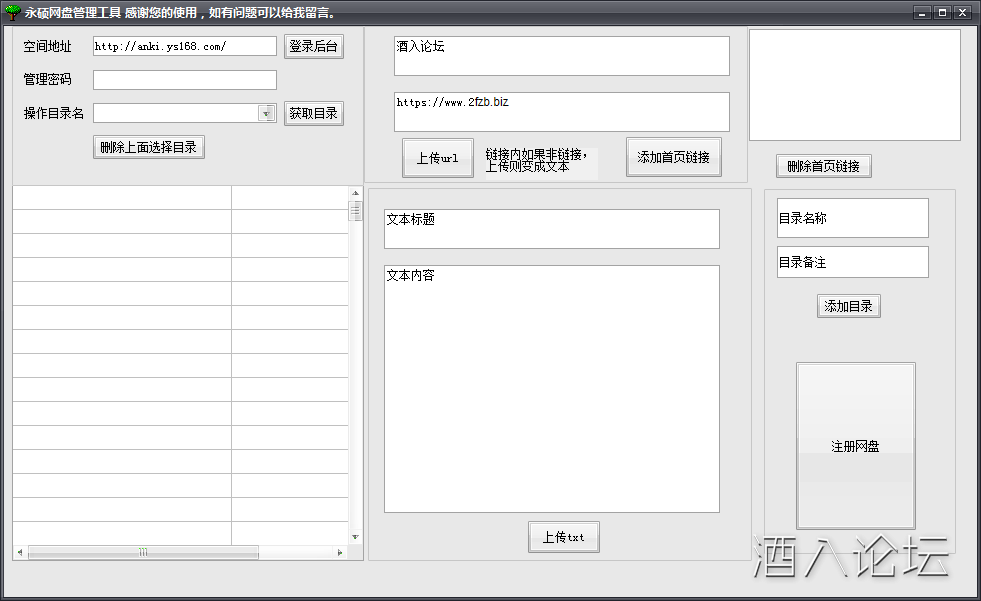Click the link URL field with 2fzb.biz
981x601 pixels.
[561, 111]
